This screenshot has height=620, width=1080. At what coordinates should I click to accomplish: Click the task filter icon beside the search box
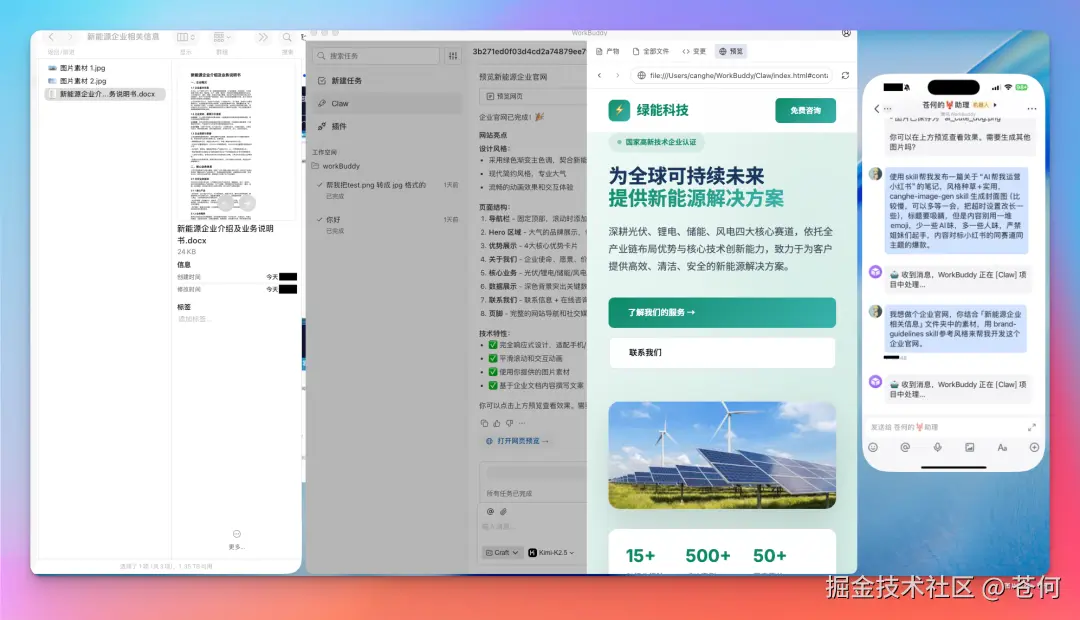pyautogui.click(x=453, y=55)
